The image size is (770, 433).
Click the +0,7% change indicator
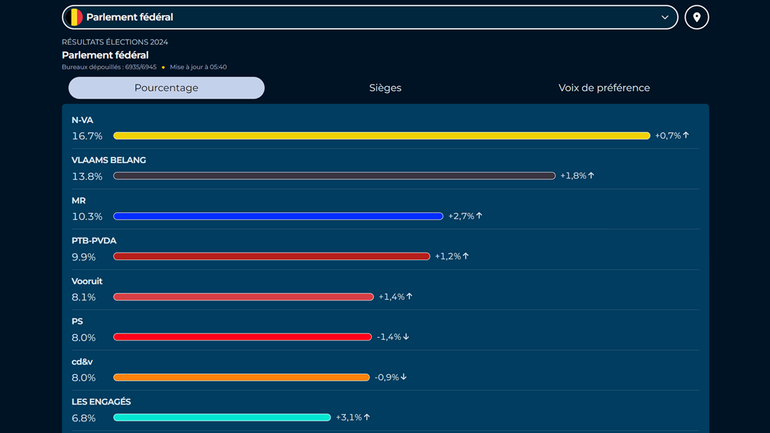pyautogui.click(x=672, y=135)
